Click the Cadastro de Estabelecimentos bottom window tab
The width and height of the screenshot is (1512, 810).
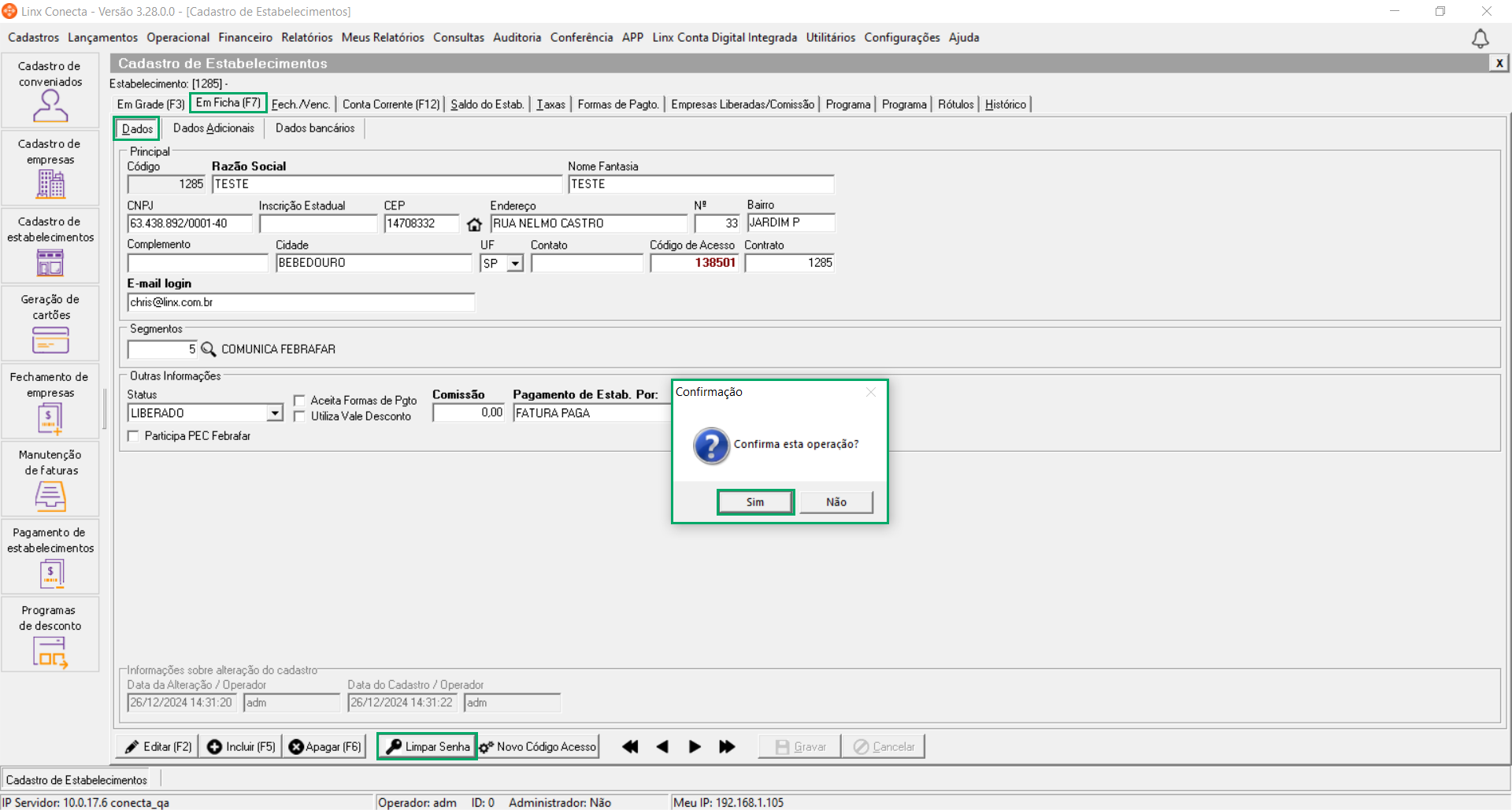click(77, 779)
